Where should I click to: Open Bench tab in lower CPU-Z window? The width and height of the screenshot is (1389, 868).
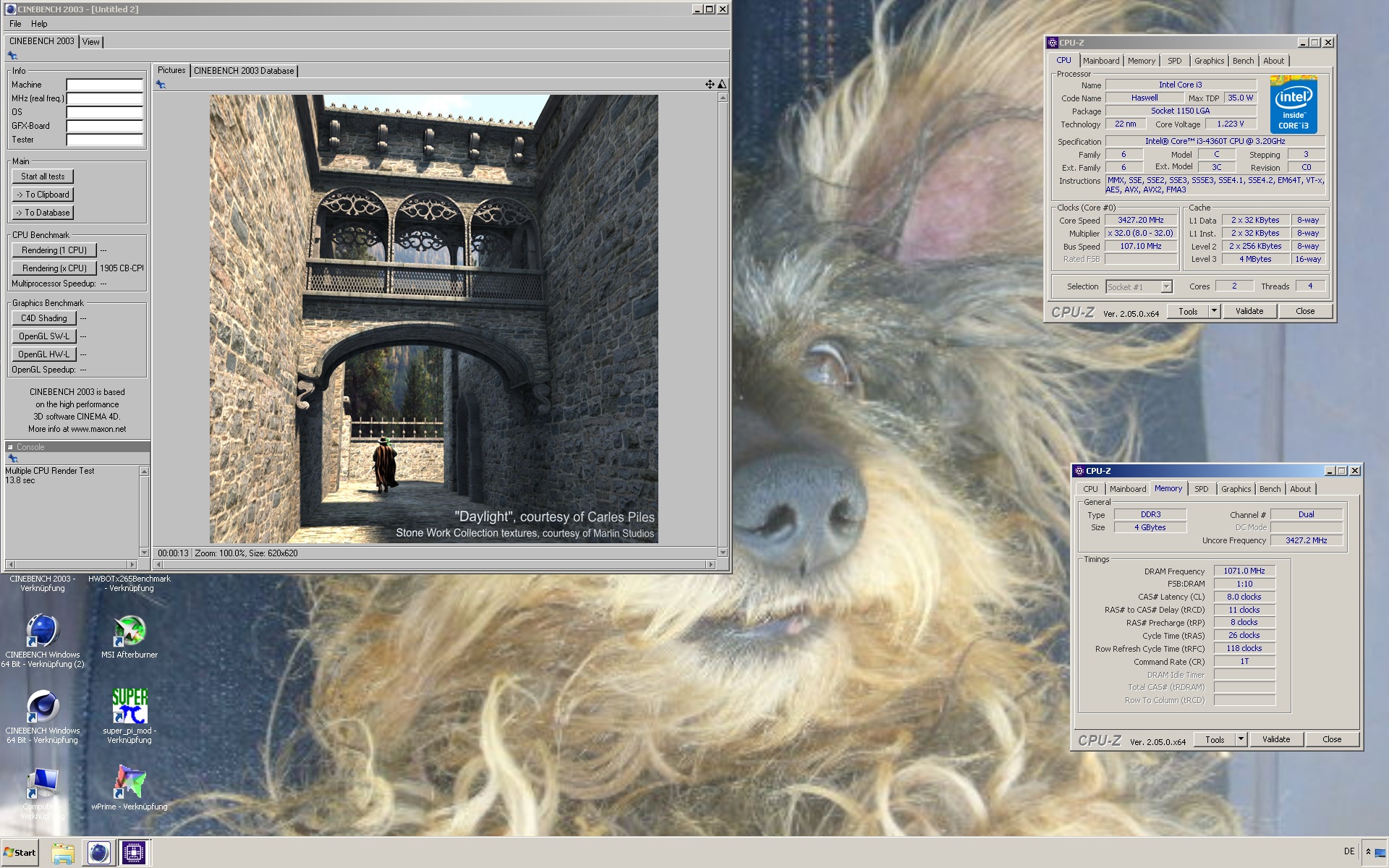(x=1270, y=489)
